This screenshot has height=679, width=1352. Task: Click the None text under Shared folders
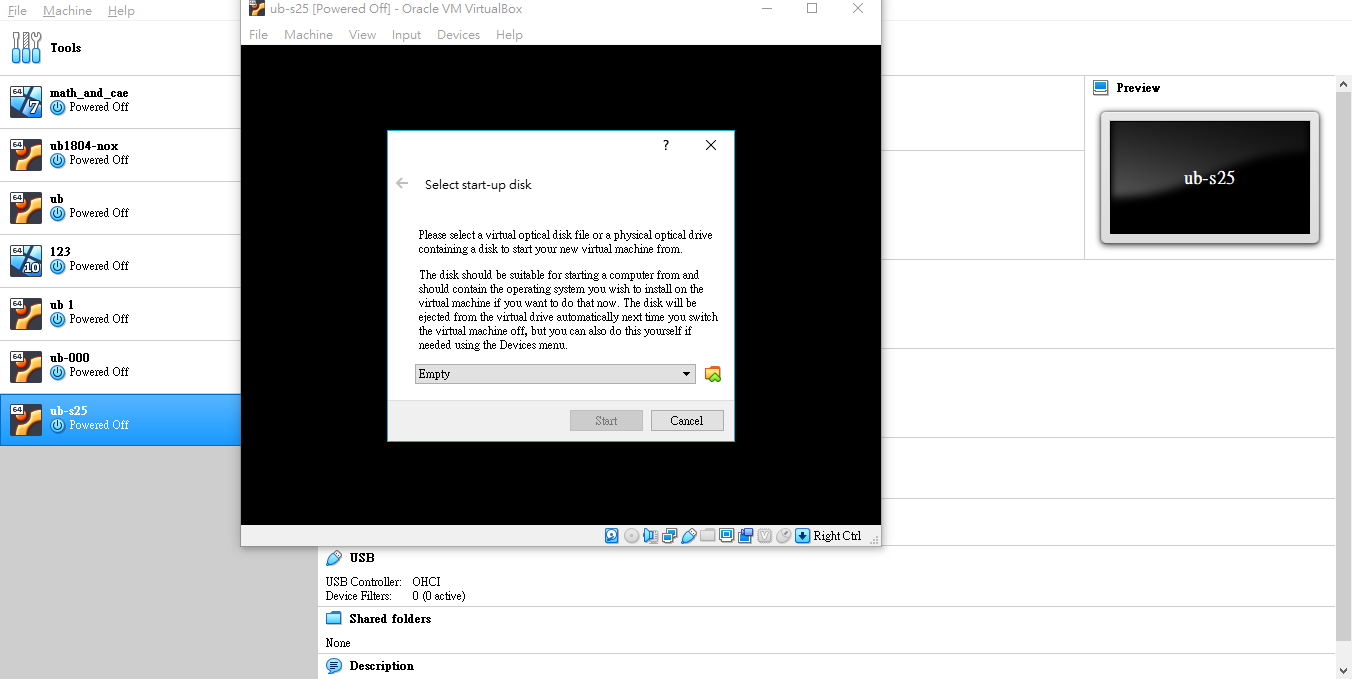coord(338,643)
